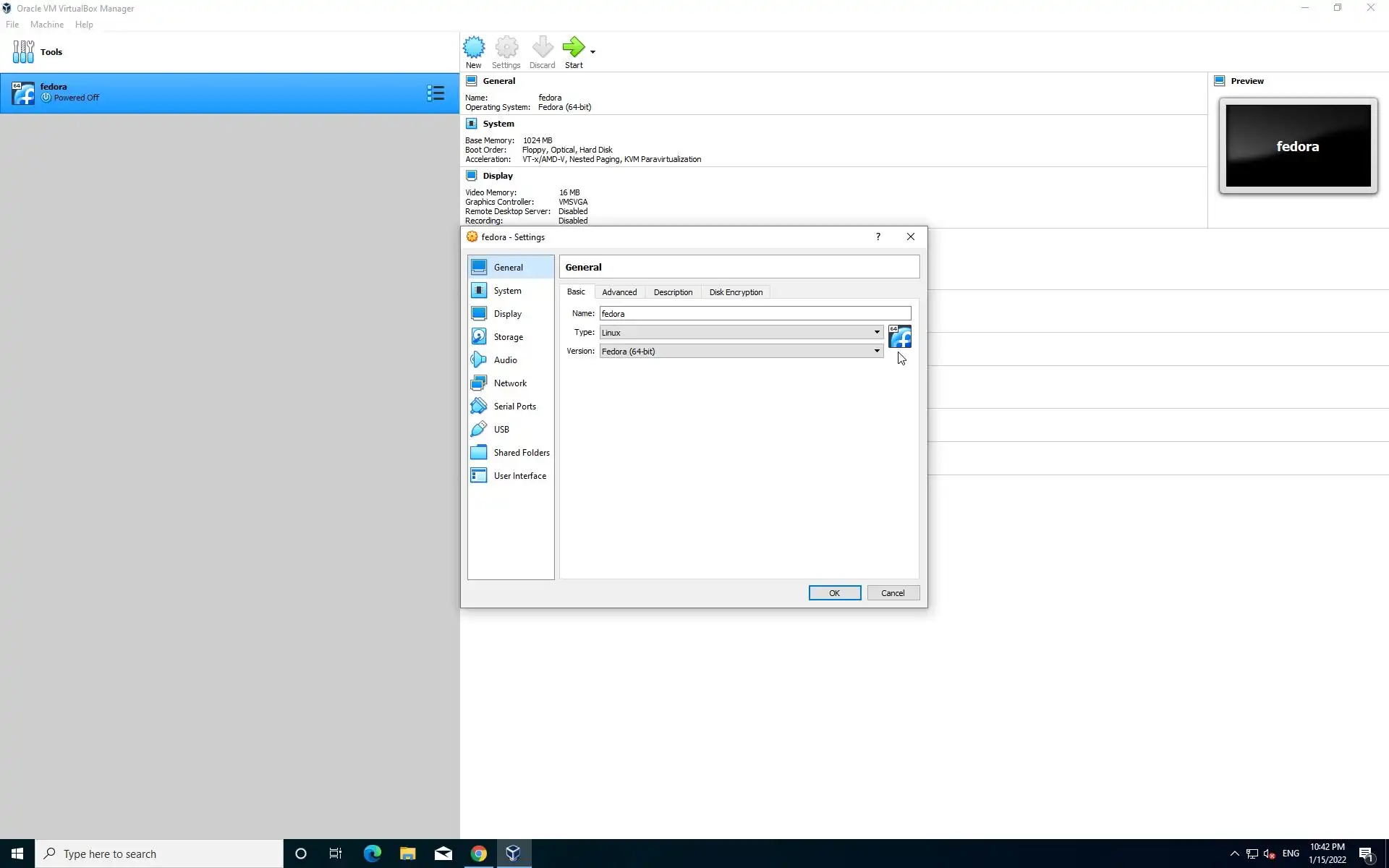Open the Storage settings category
Image resolution: width=1389 pixels, height=868 pixels.
pos(508,337)
